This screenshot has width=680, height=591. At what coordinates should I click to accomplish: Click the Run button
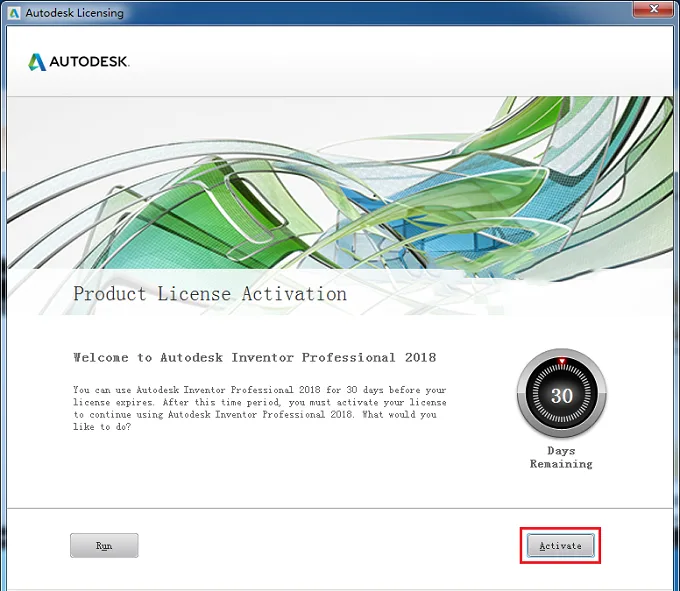(104, 545)
